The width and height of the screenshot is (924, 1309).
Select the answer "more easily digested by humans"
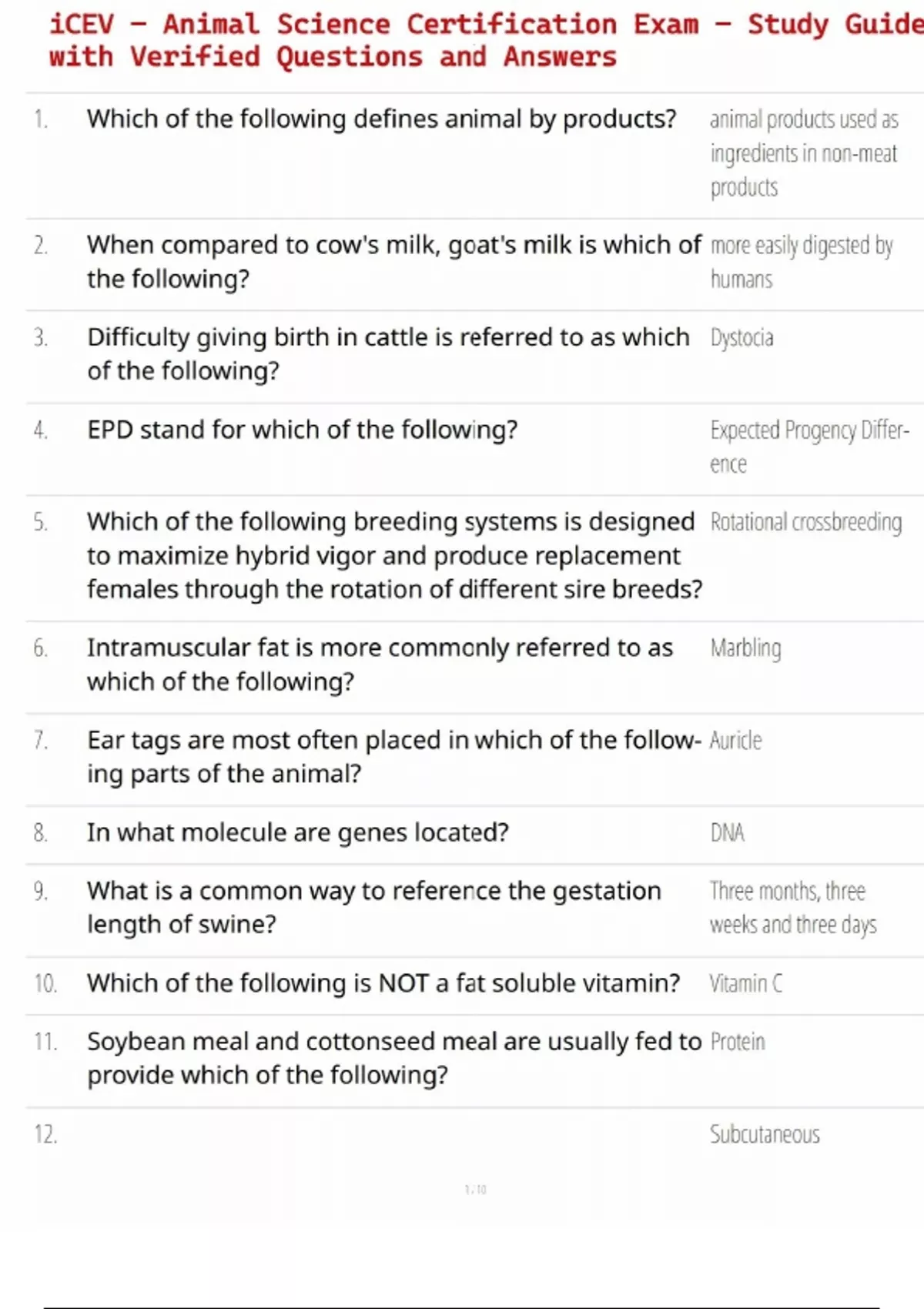801,262
